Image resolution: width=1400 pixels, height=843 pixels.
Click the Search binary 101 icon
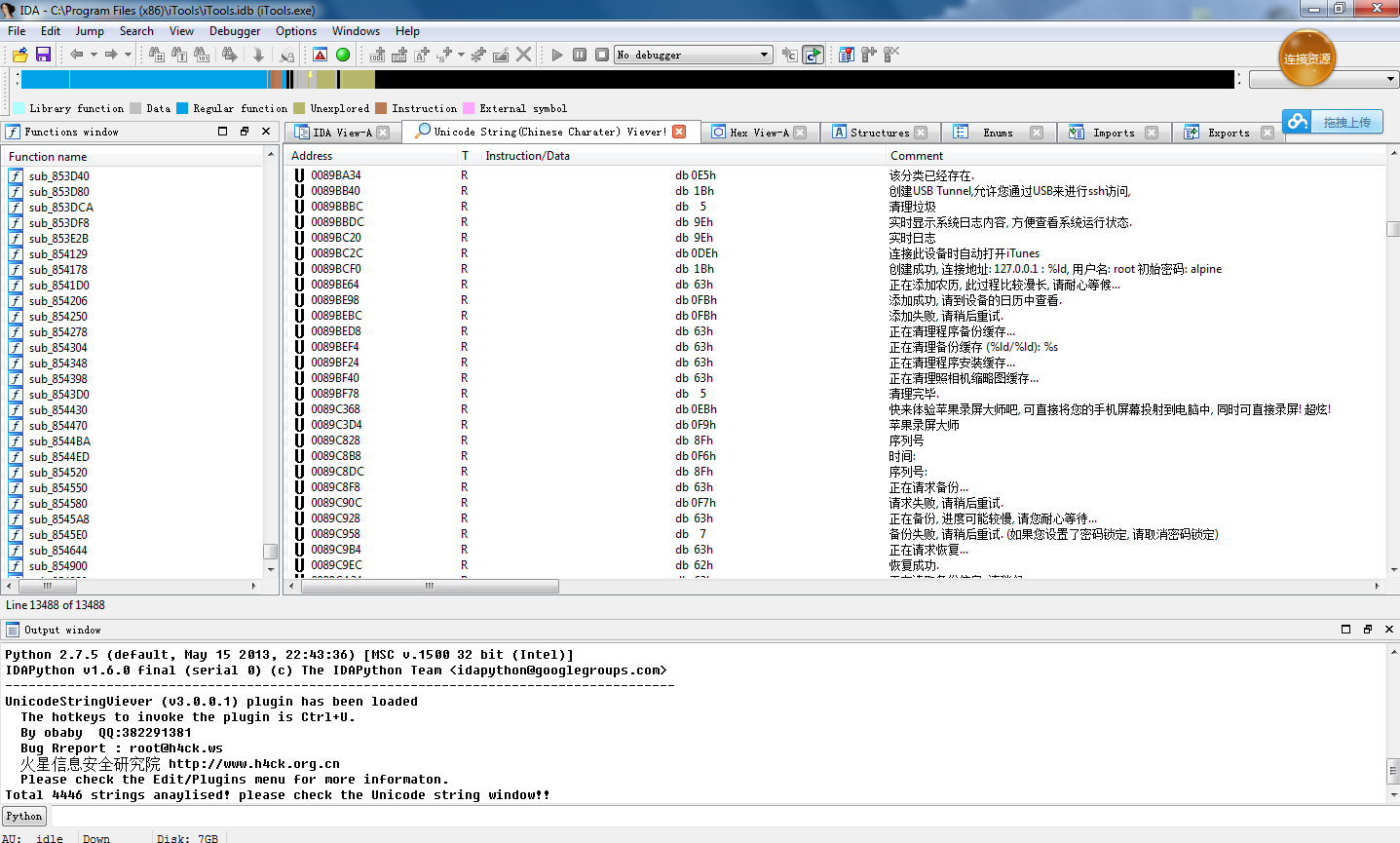(x=203, y=55)
